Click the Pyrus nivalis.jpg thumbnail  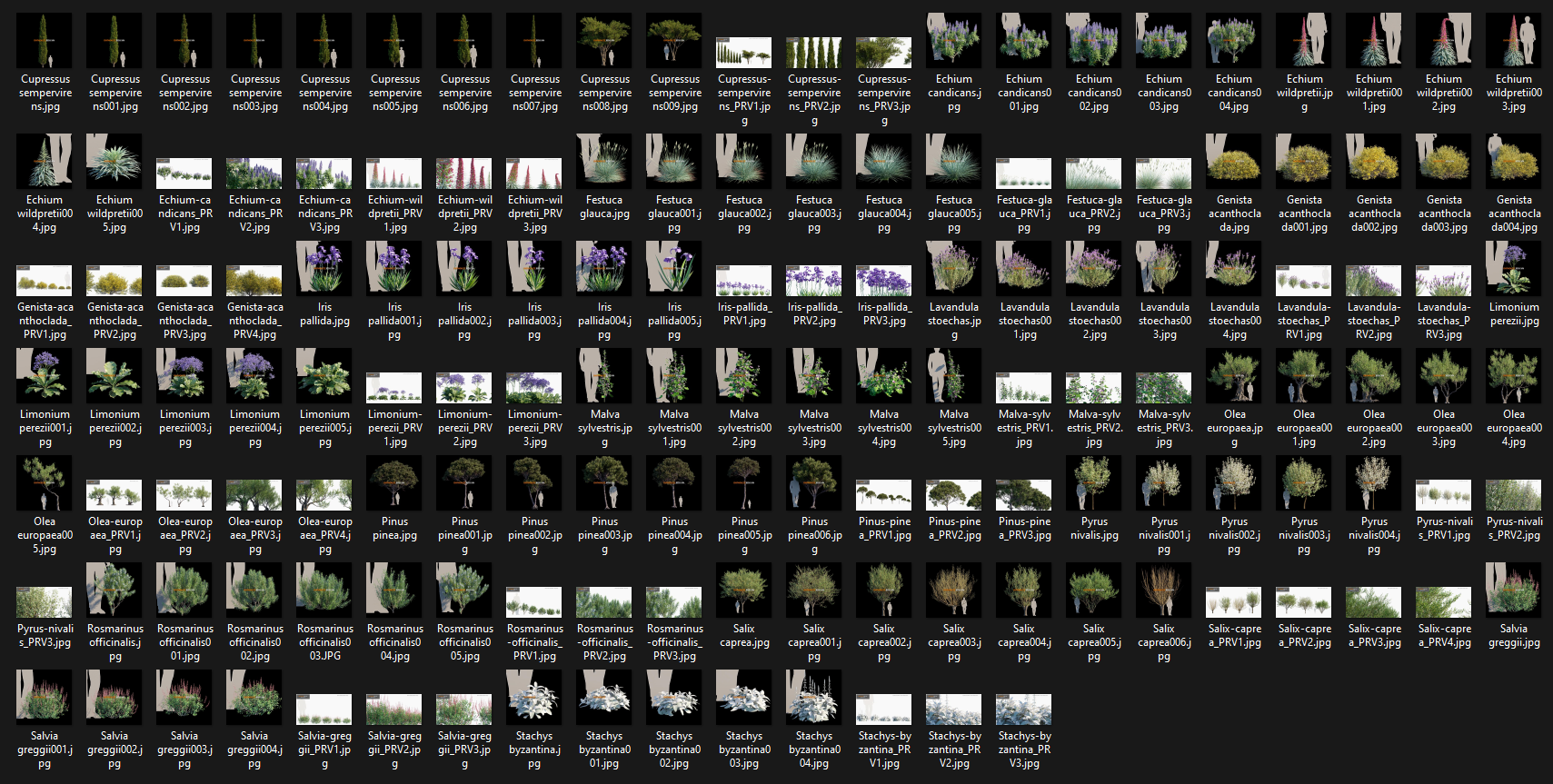coord(1094,483)
